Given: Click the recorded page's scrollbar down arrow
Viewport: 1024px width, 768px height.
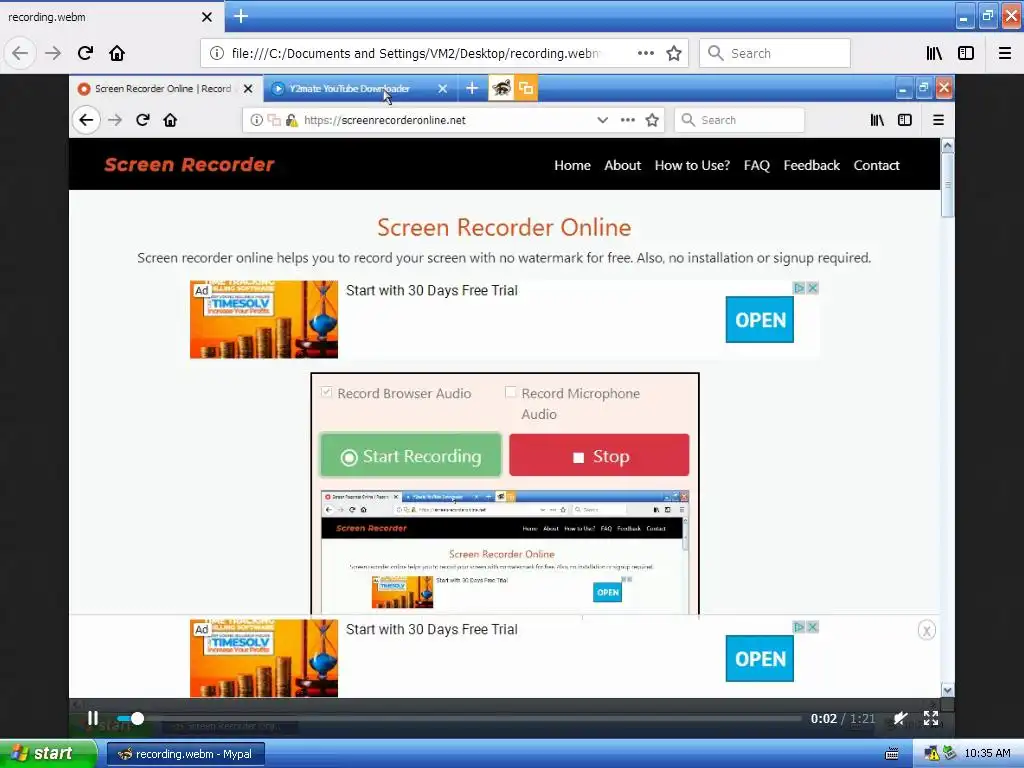Looking at the screenshot, I should (x=948, y=690).
